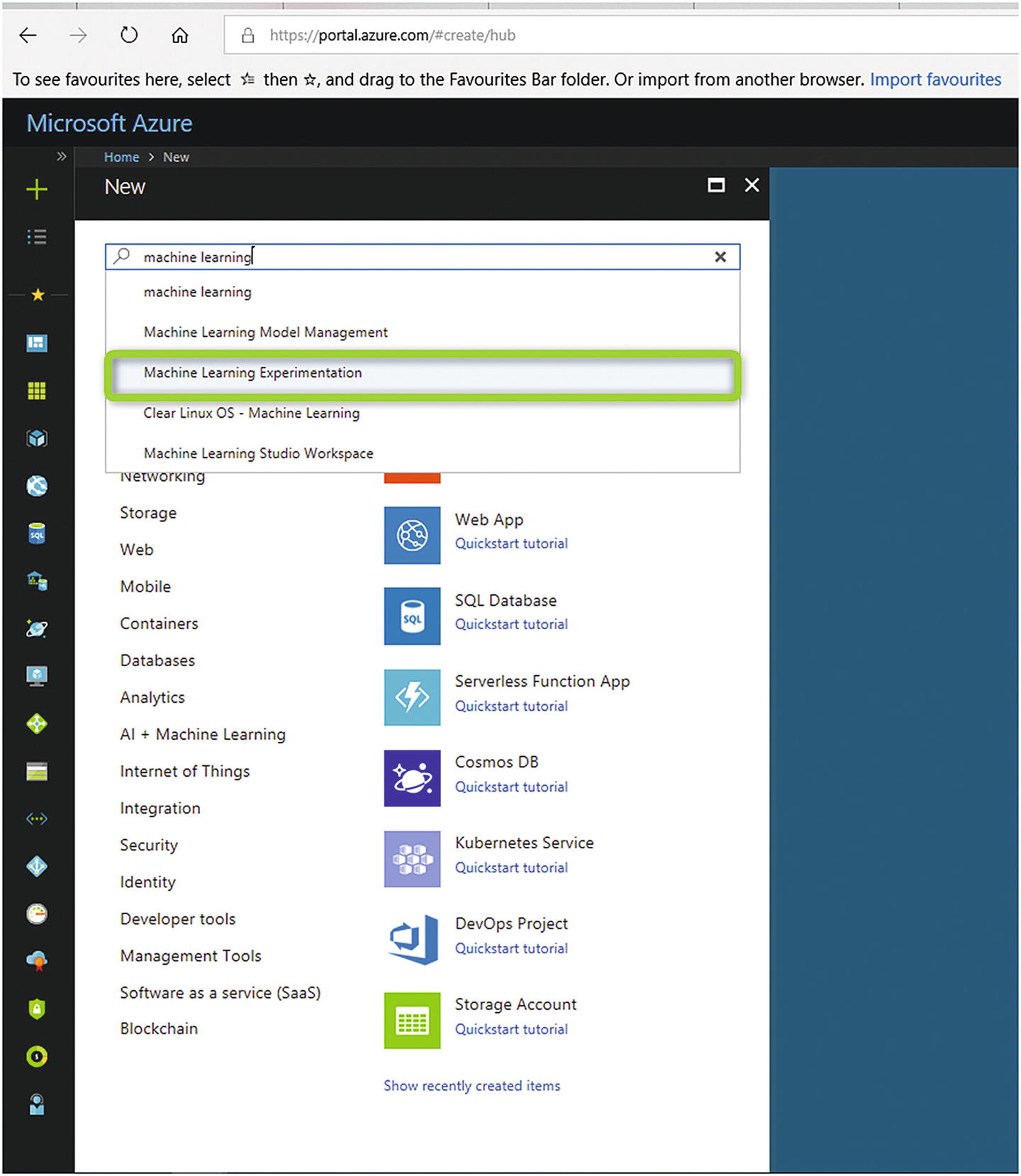Expand the left sidebar with double chevron
This screenshot has height=1176, width=1021.
[x=62, y=157]
